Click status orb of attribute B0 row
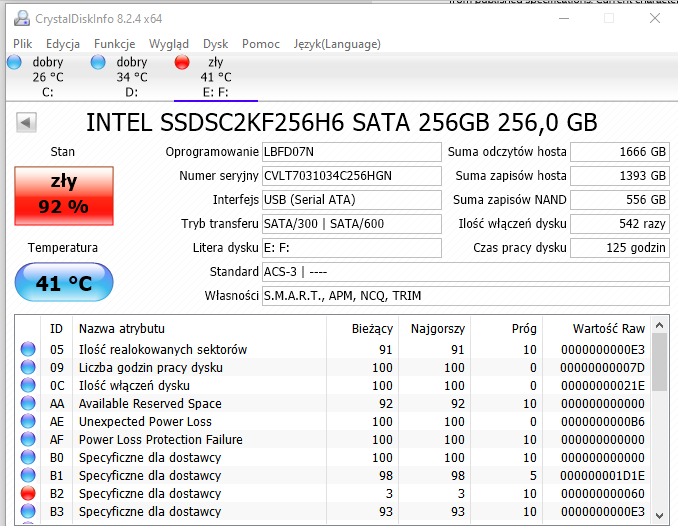Viewport: 678px width, 526px height. click(x=28, y=457)
